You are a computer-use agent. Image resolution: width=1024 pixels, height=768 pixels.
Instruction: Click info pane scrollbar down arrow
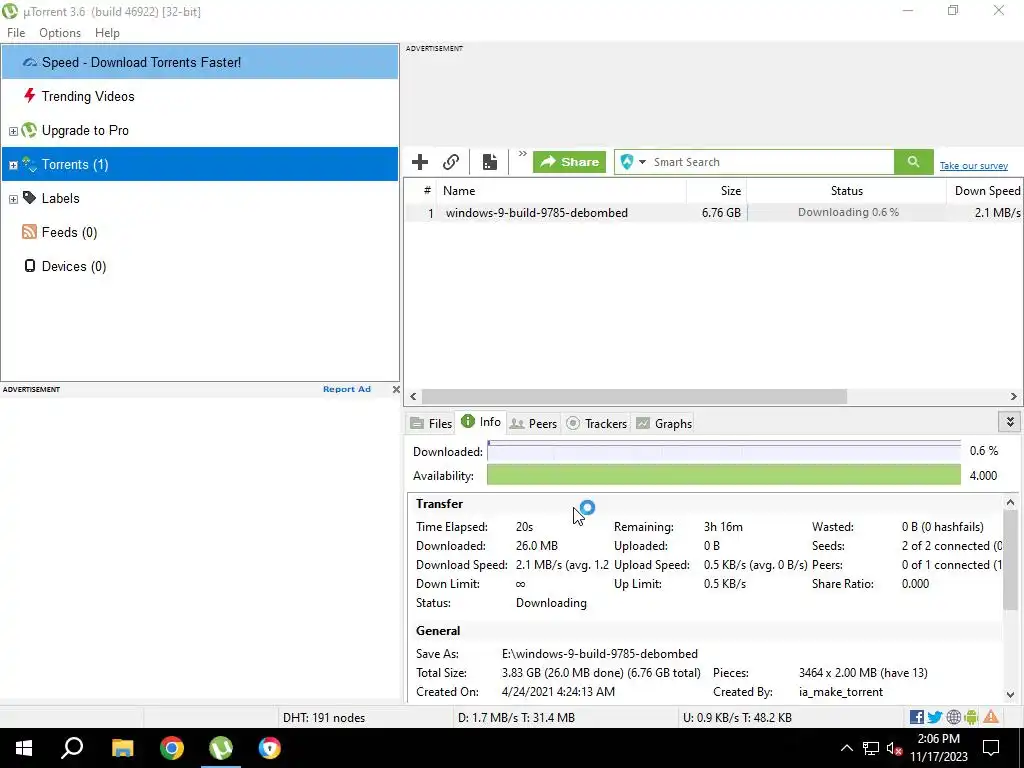(x=1010, y=695)
